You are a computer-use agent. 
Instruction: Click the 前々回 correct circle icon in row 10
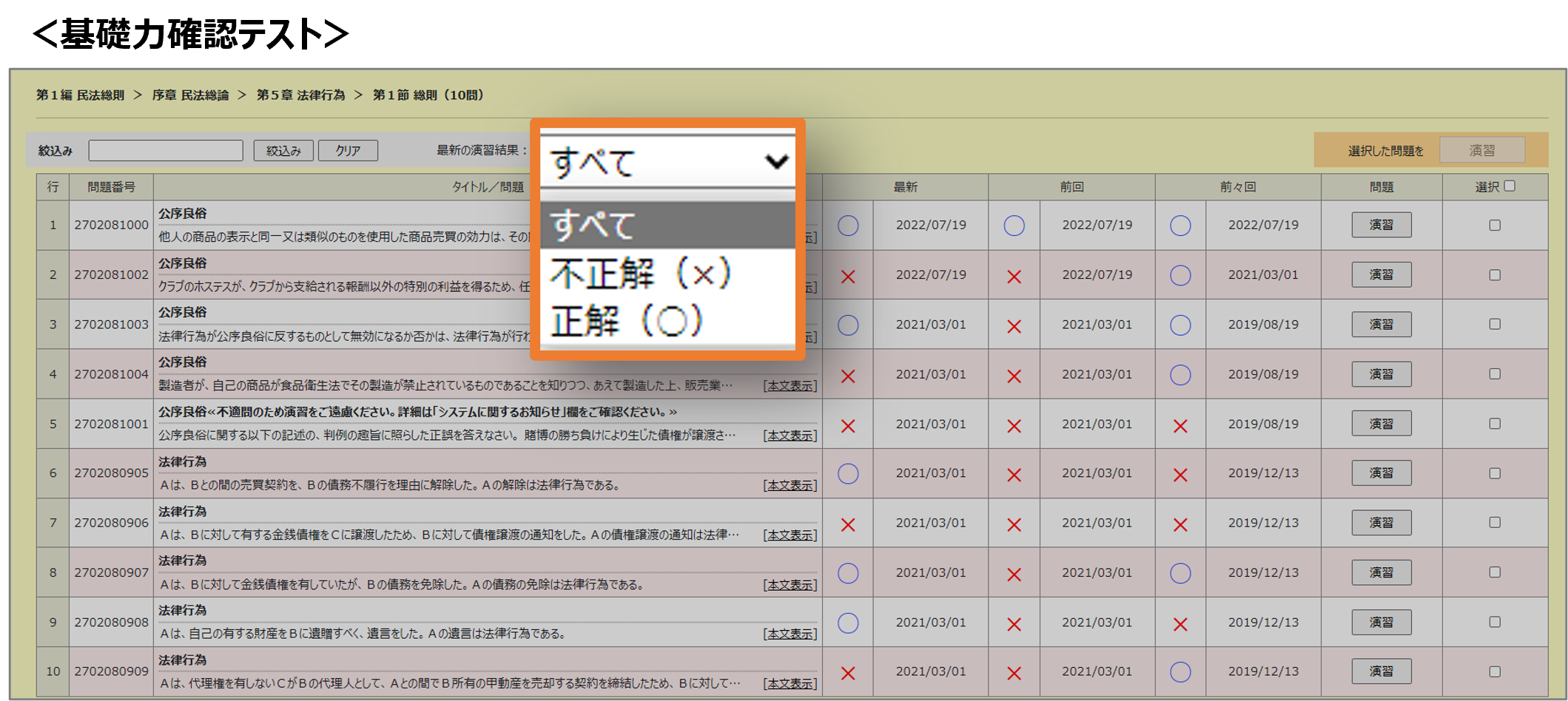click(1180, 671)
